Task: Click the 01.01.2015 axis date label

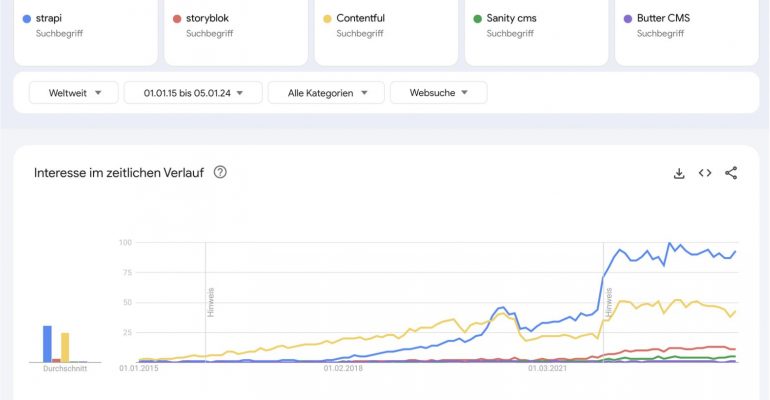Action: [x=138, y=368]
